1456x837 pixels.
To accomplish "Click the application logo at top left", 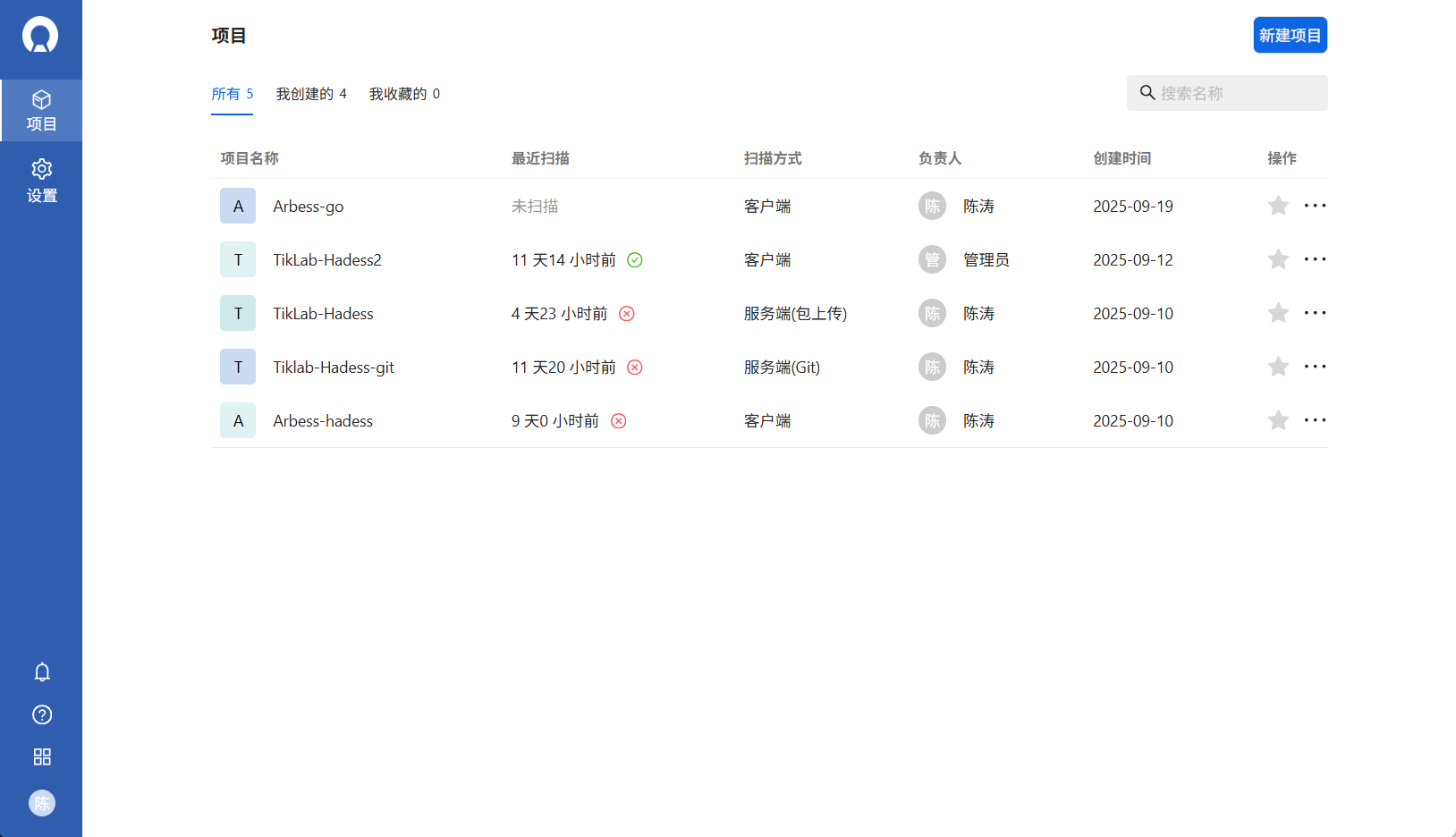I will click(x=41, y=35).
